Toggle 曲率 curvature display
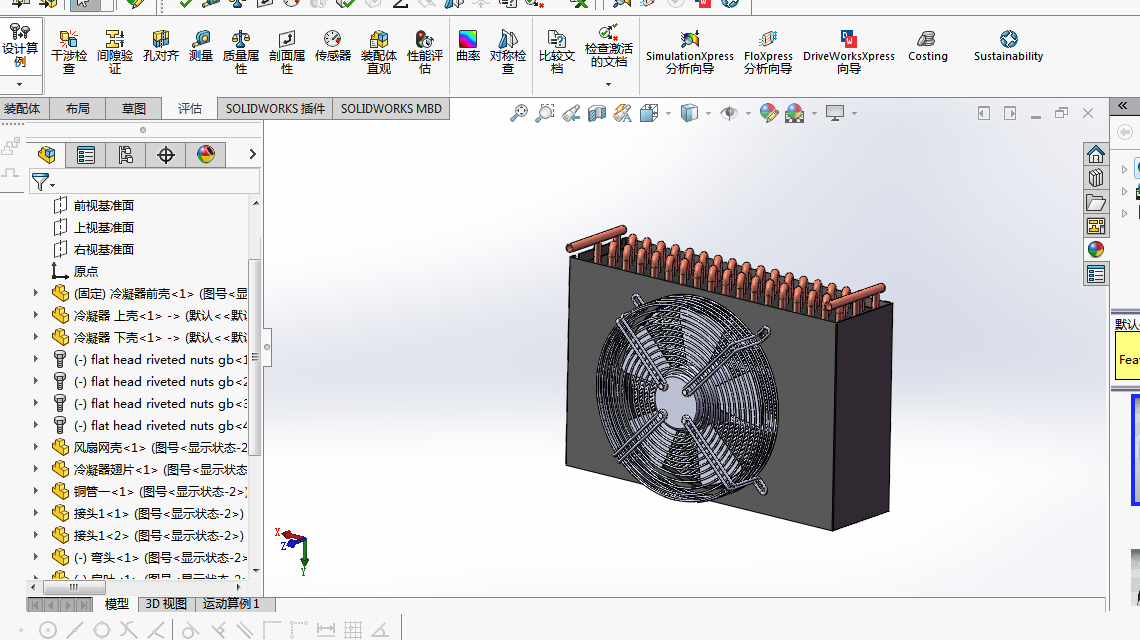The width and height of the screenshot is (1140, 640). pos(468,45)
